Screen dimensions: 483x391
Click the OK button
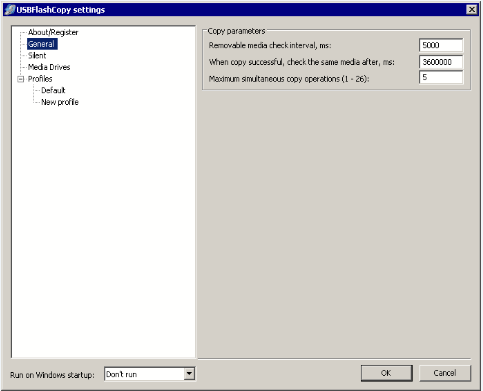point(386,373)
